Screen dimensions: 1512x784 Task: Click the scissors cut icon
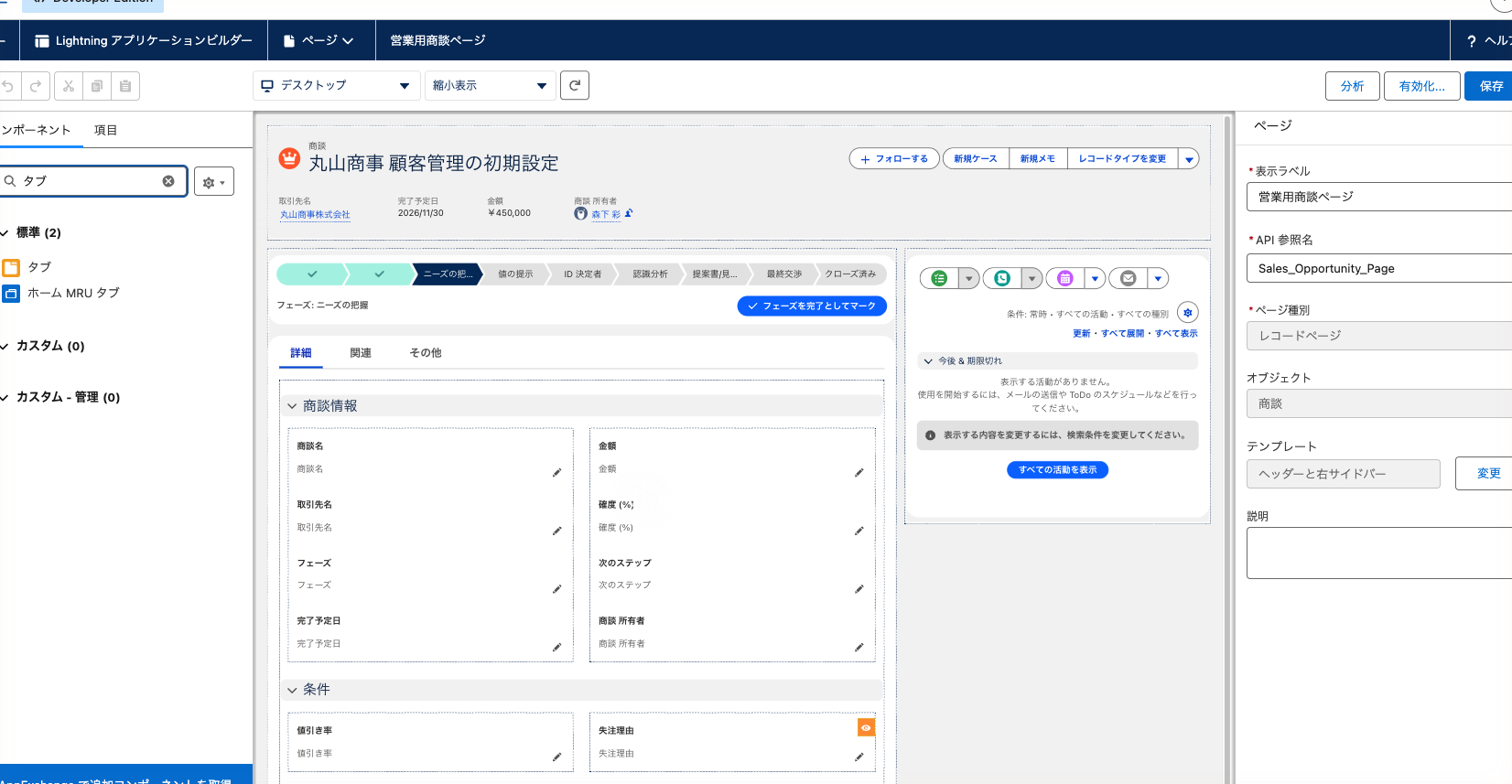click(x=69, y=86)
